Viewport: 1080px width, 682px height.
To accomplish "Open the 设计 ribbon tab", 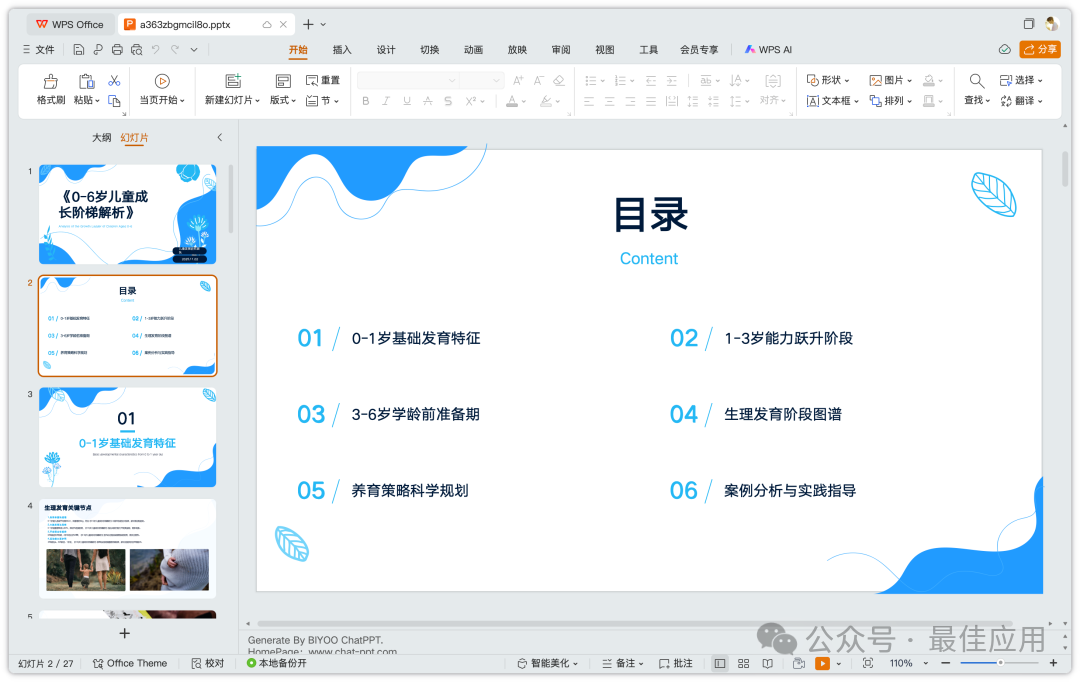I will pos(386,49).
